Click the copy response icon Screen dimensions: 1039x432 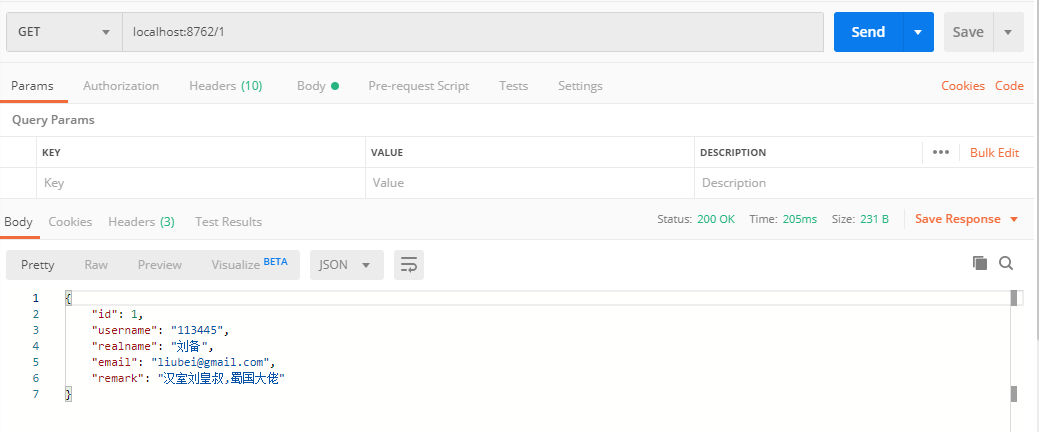coord(980,263)
